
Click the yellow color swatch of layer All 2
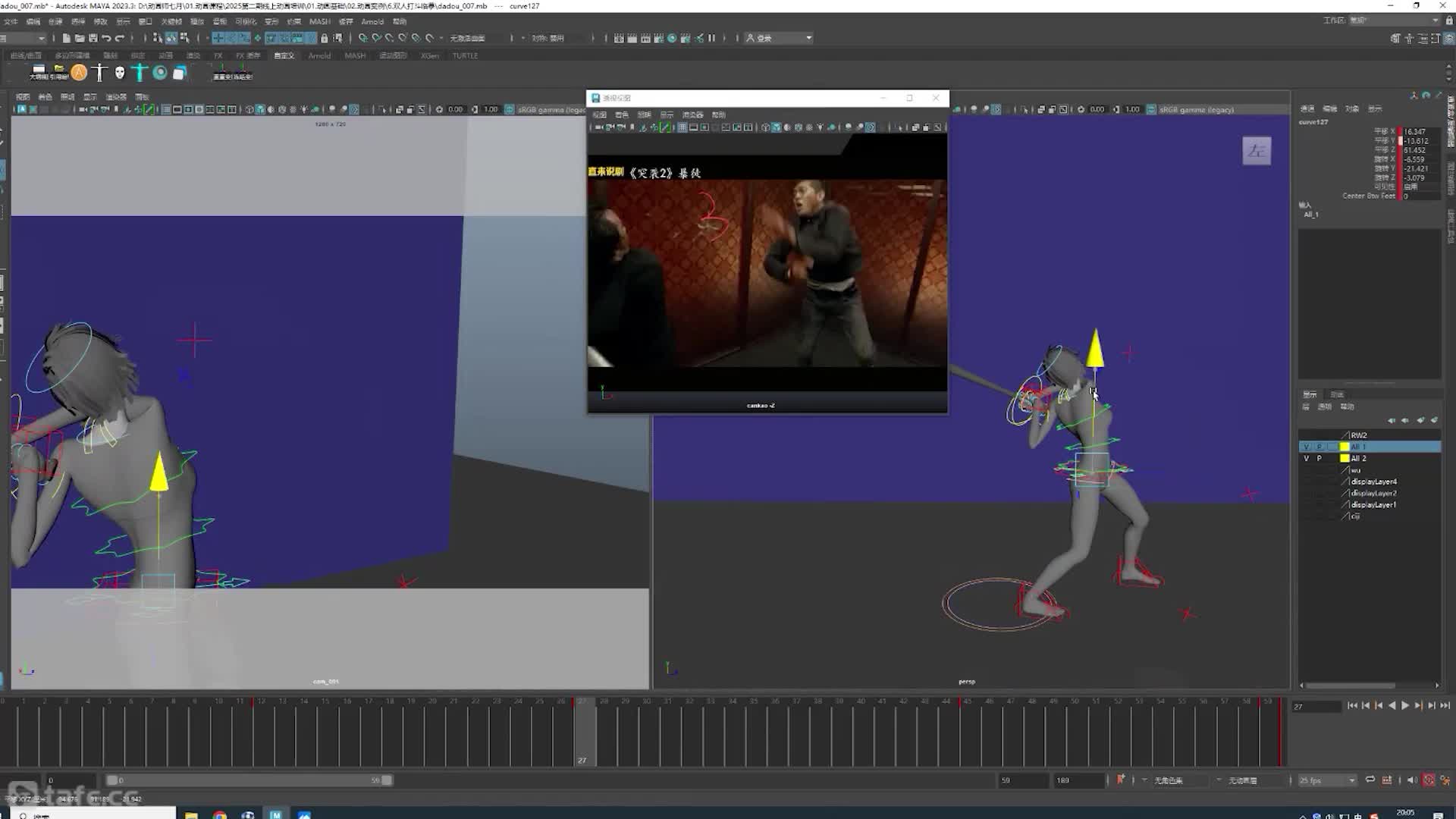[x=1345, y=458]
